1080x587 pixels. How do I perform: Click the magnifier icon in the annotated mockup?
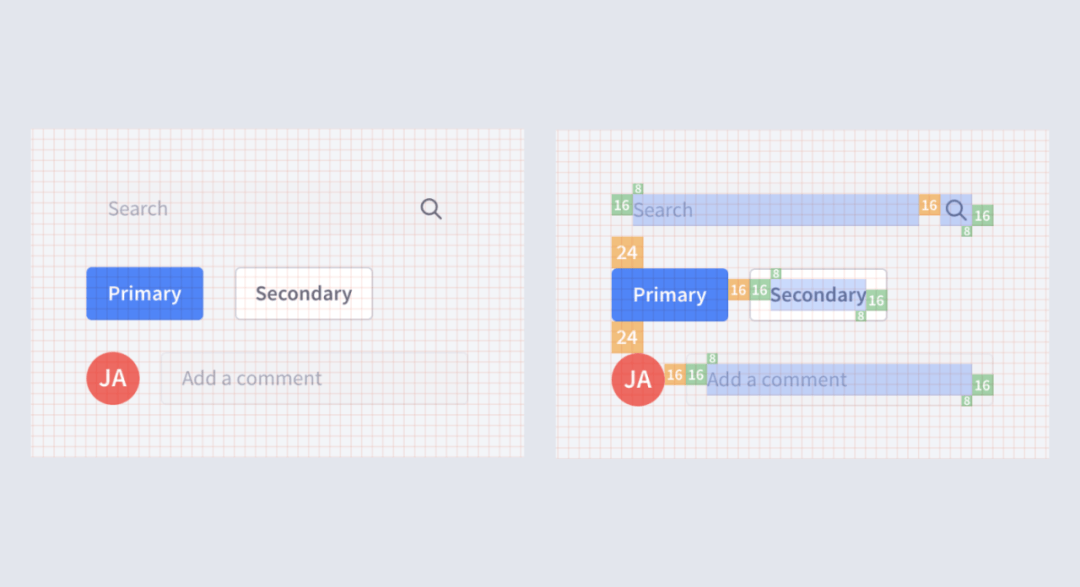[x=956, y=210]
